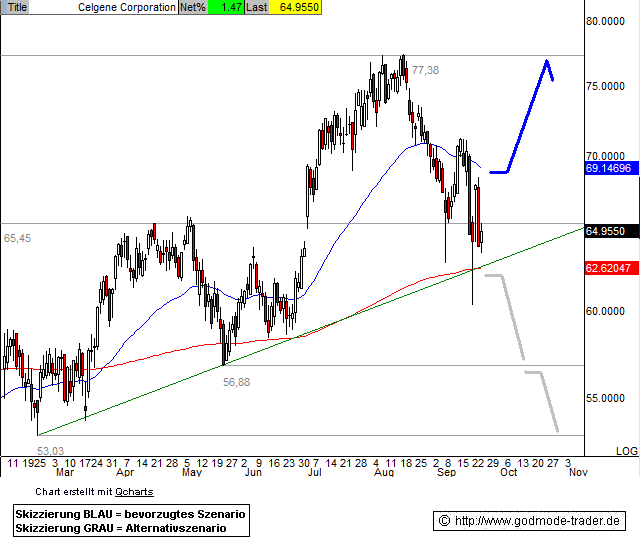Click the Skizzierung BLAU legend text
This screenshot has height=547, width=640.
[x=130, y=513]
